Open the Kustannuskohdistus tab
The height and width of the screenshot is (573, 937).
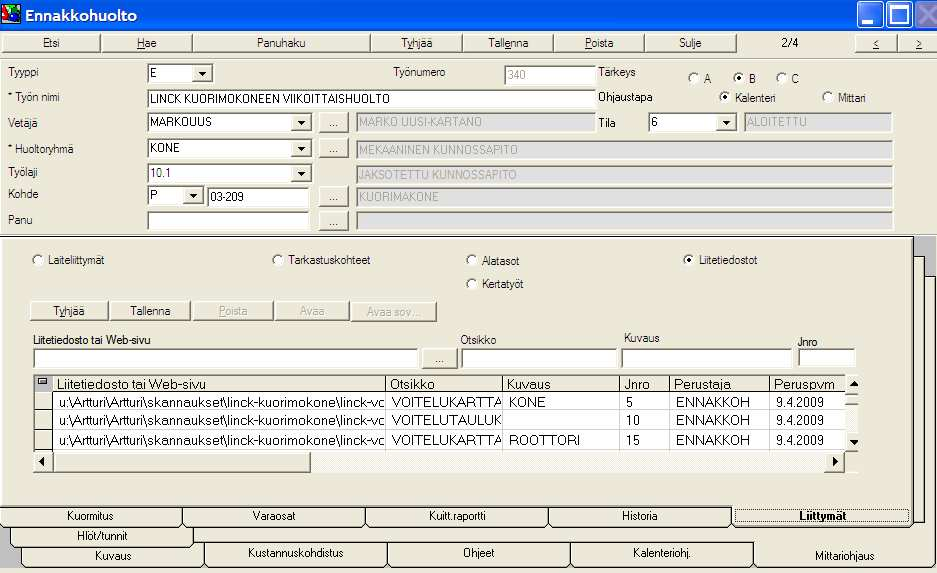[296, 553]
